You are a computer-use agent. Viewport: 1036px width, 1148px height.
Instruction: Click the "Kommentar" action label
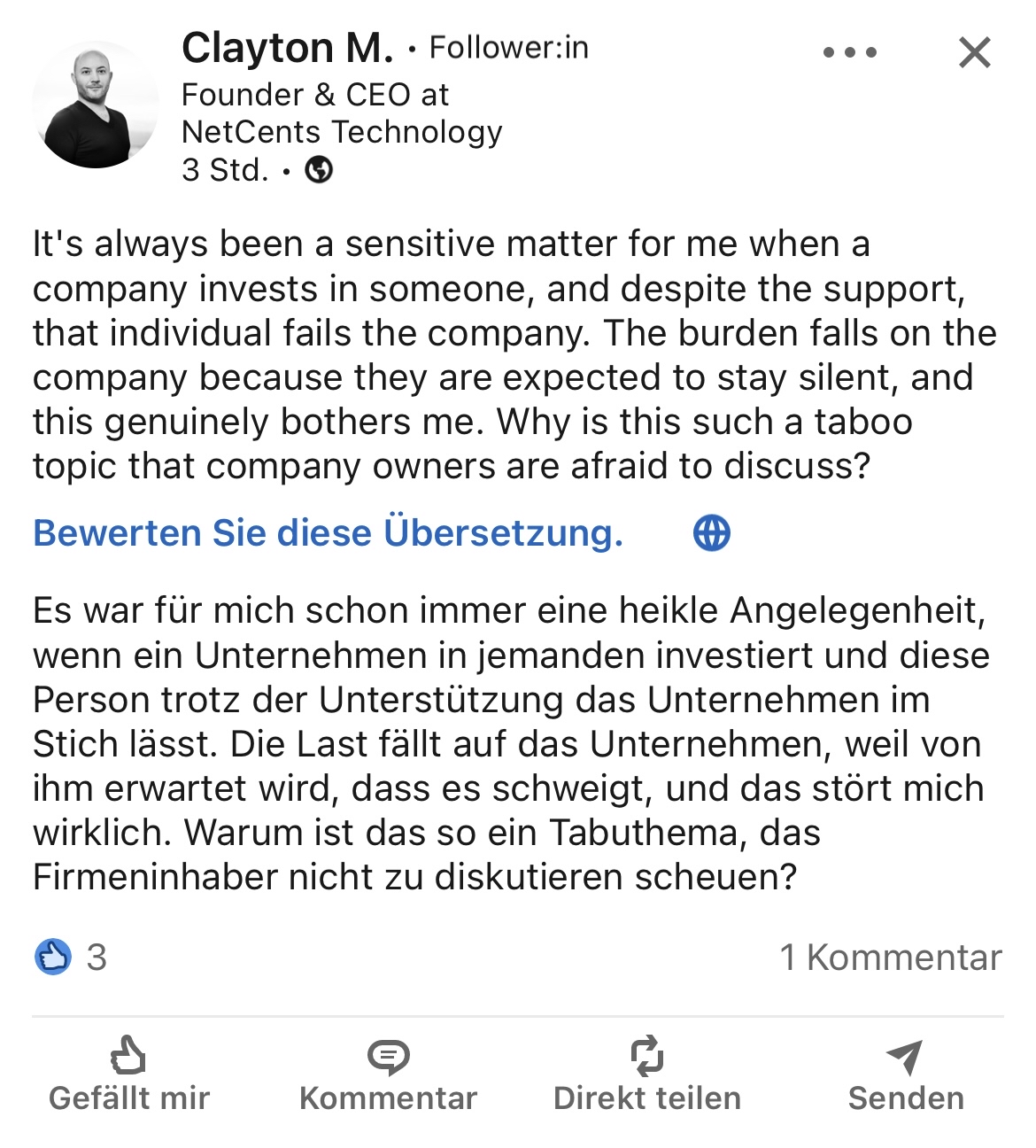pos(388,1098)
